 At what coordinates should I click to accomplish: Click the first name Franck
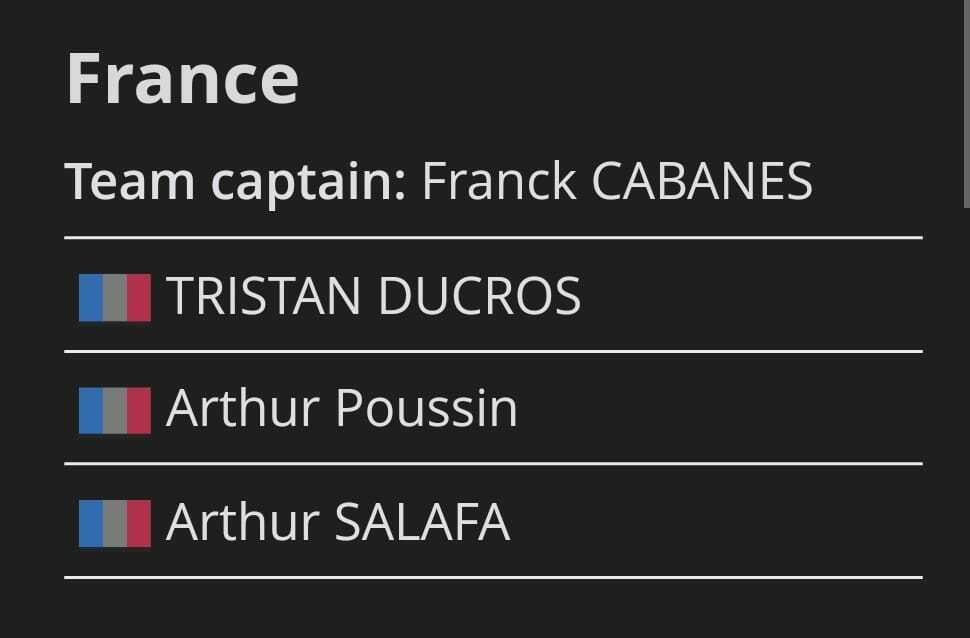[x=498, y=182]
